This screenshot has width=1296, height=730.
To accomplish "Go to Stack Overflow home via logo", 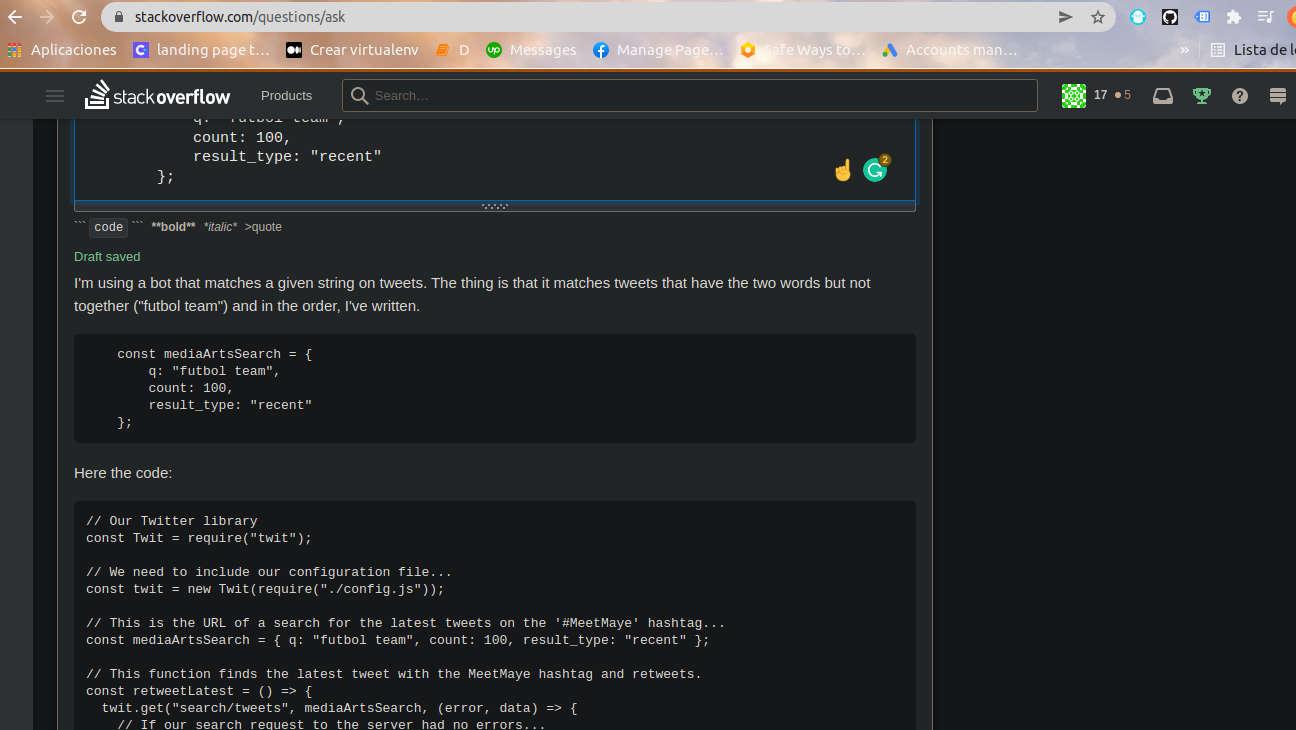I will [x=157, y=95].
